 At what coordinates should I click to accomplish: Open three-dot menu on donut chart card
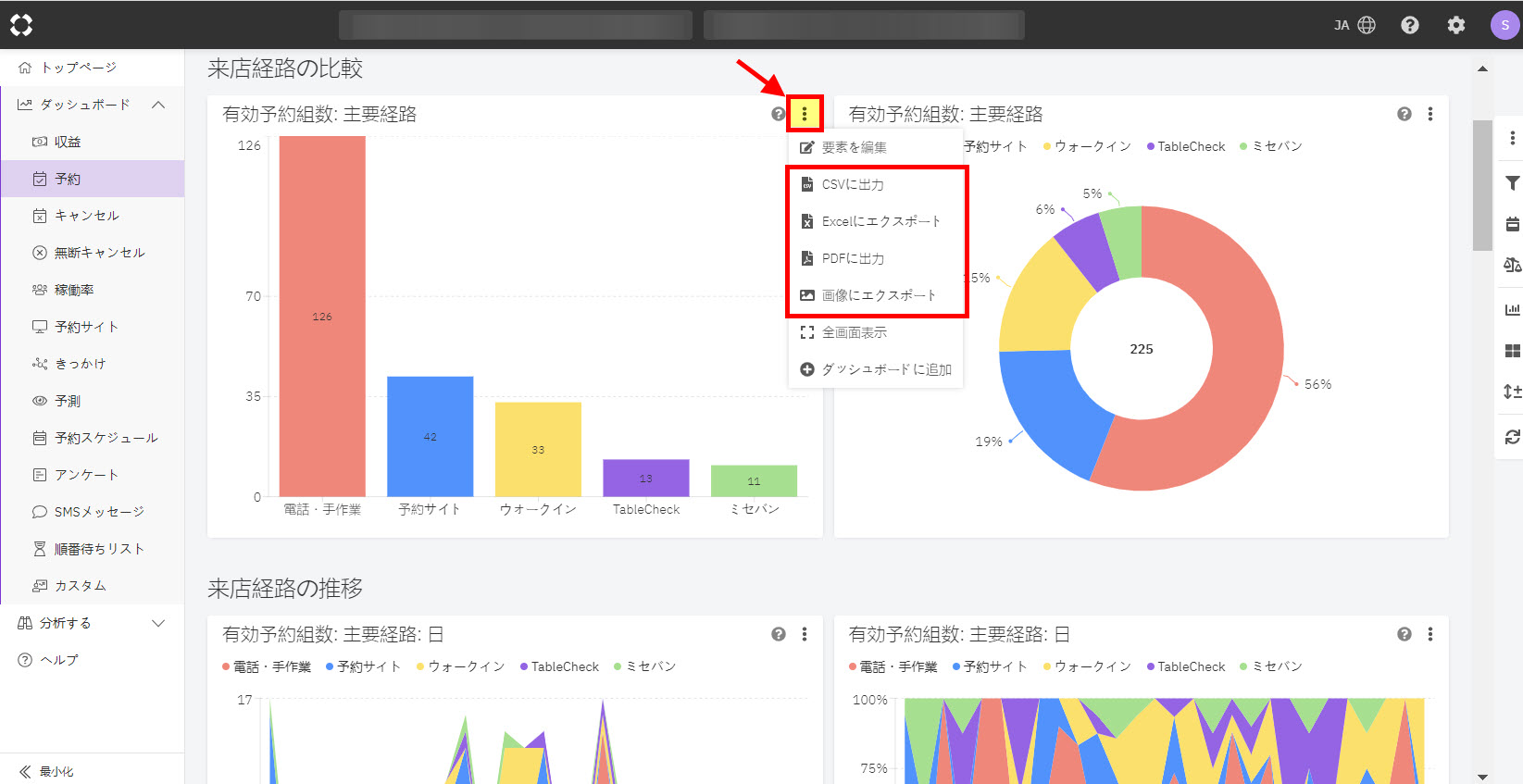tap(1430, 114)
